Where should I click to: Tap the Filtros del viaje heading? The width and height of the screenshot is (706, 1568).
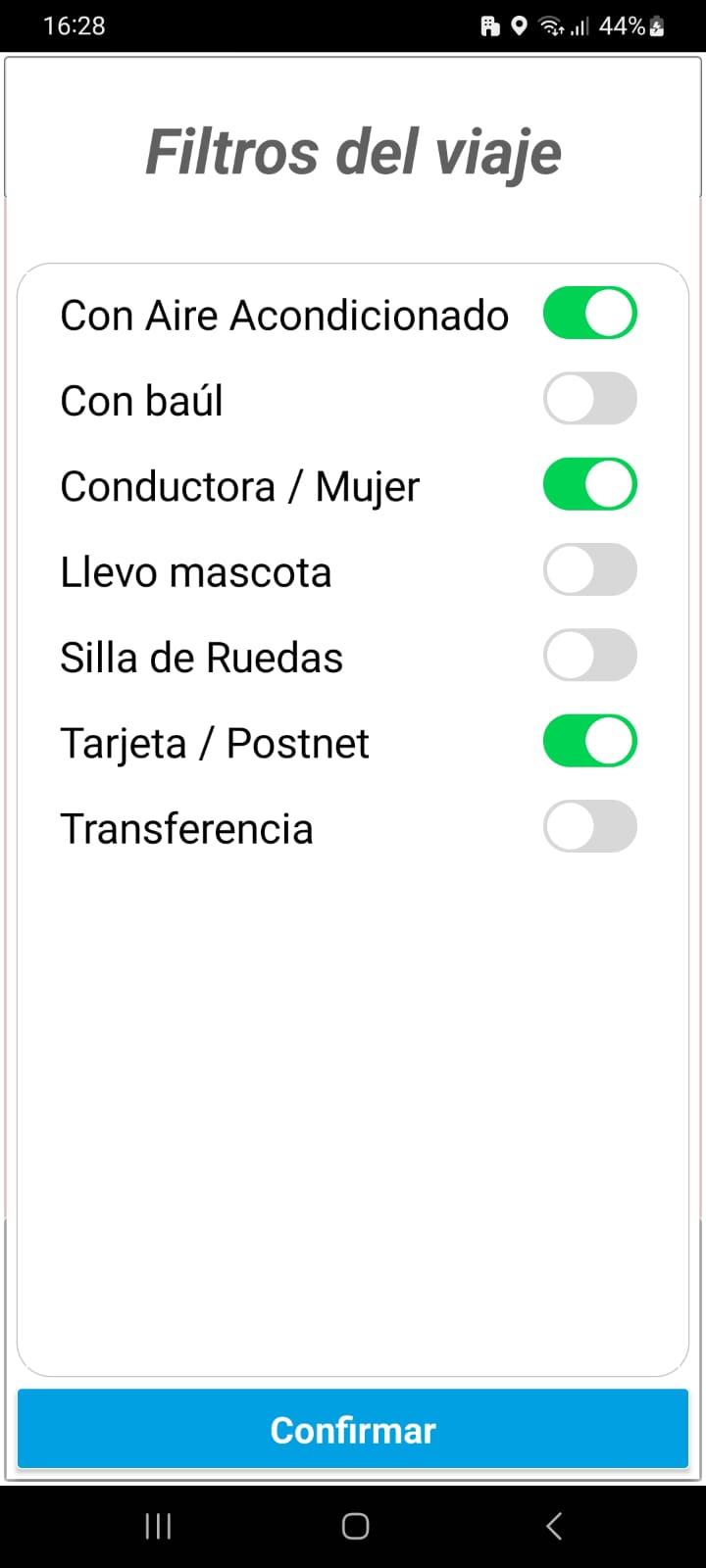[x=353, y=153]
